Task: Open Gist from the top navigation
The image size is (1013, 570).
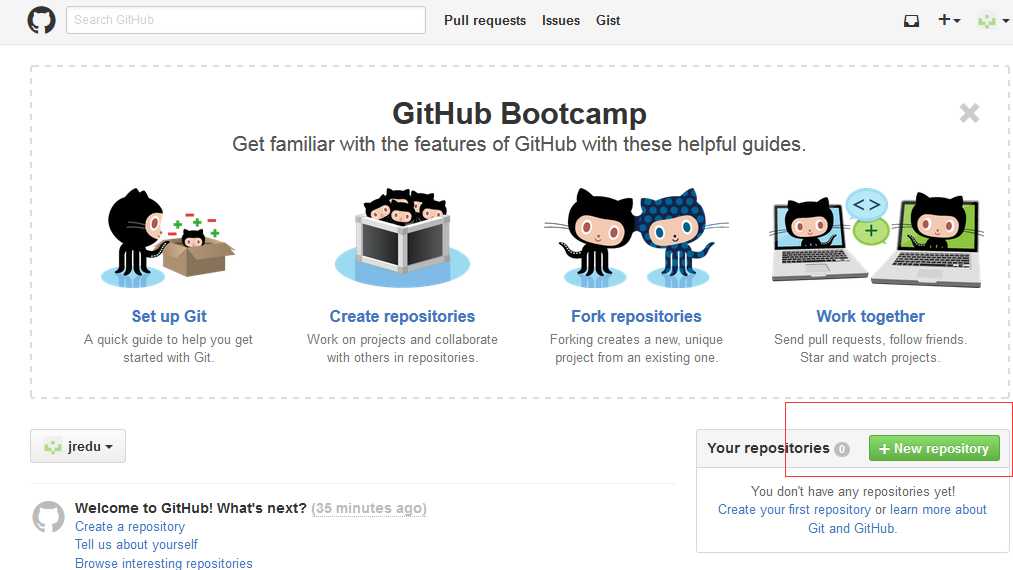Action: [x=608, y=21]
